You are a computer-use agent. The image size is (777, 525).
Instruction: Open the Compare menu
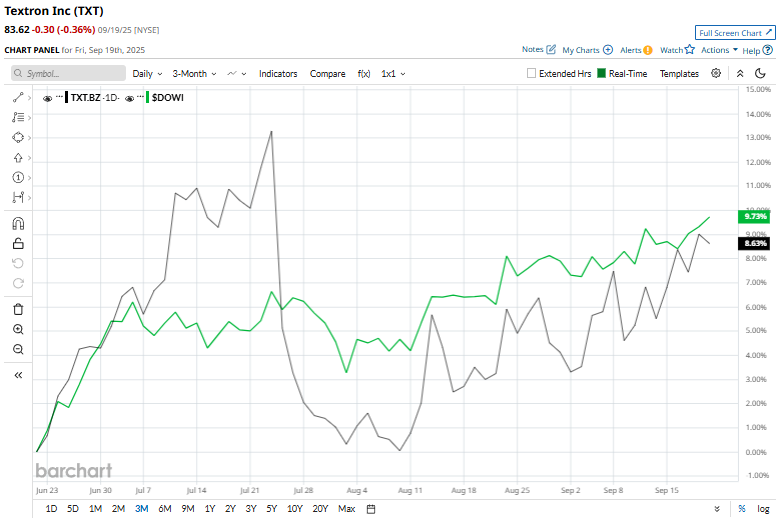(328, 73)
